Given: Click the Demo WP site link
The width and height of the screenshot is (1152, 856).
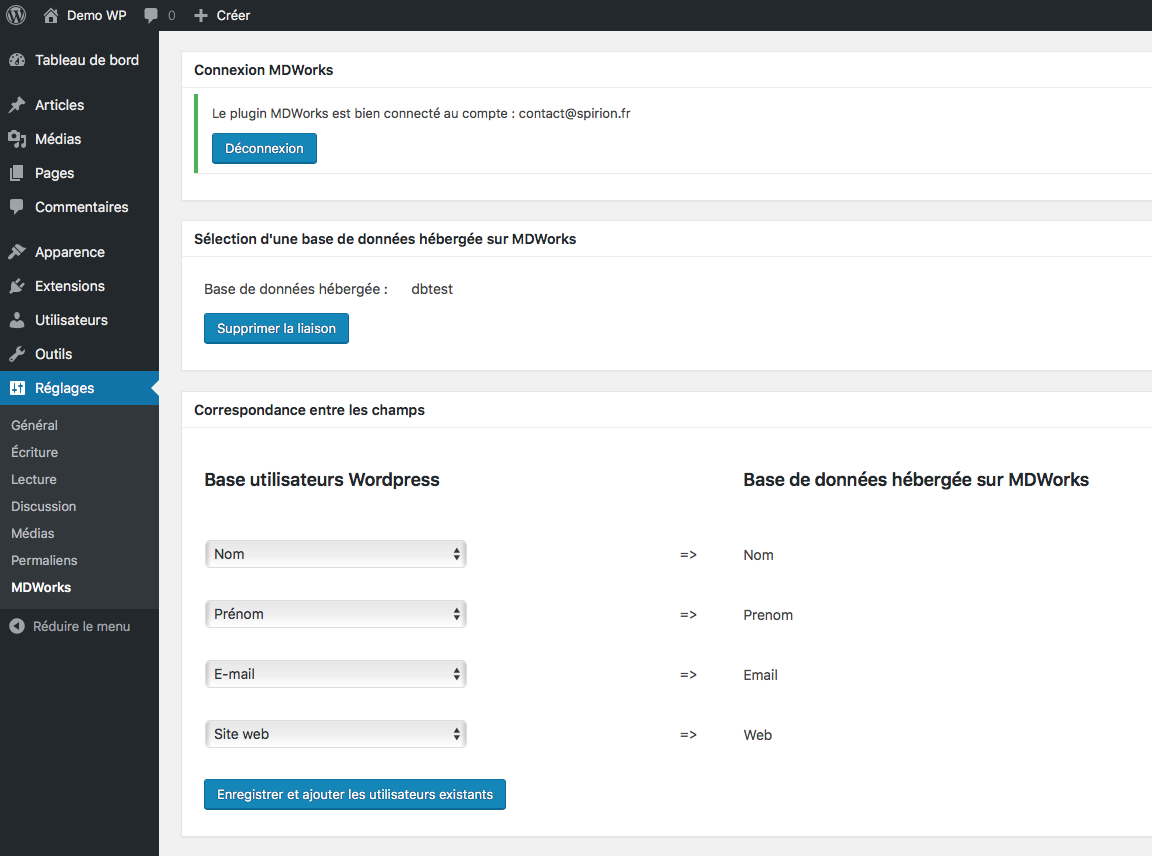Looking at the screenshot, I should tap(96, 15).
